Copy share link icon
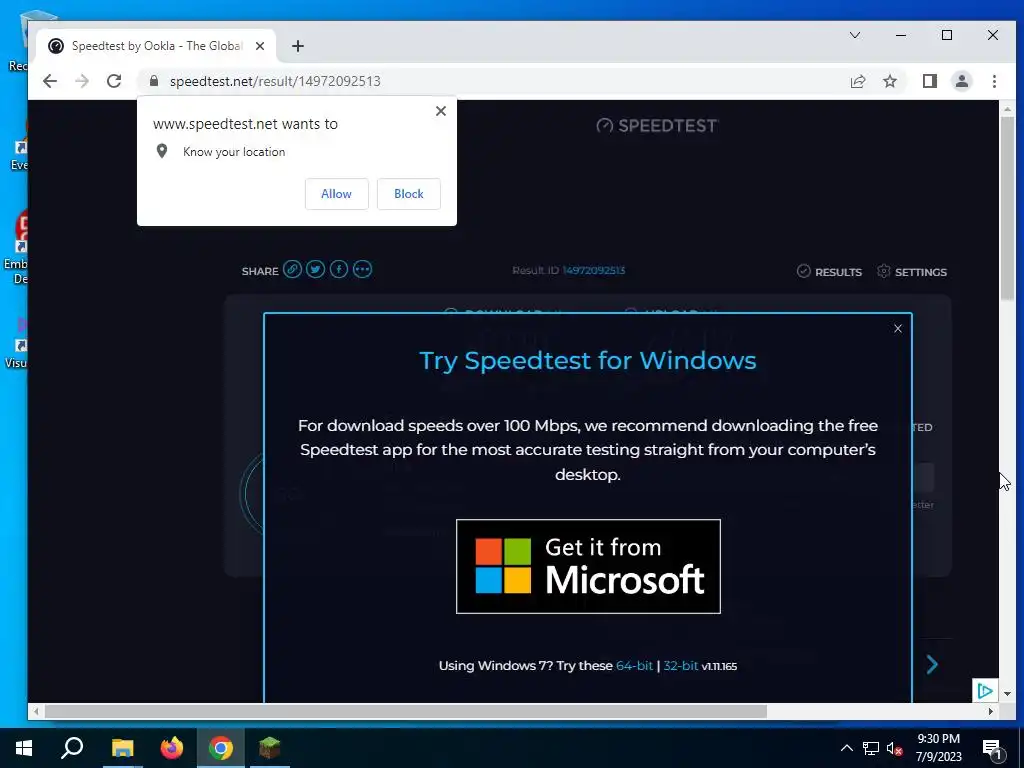 293,269
